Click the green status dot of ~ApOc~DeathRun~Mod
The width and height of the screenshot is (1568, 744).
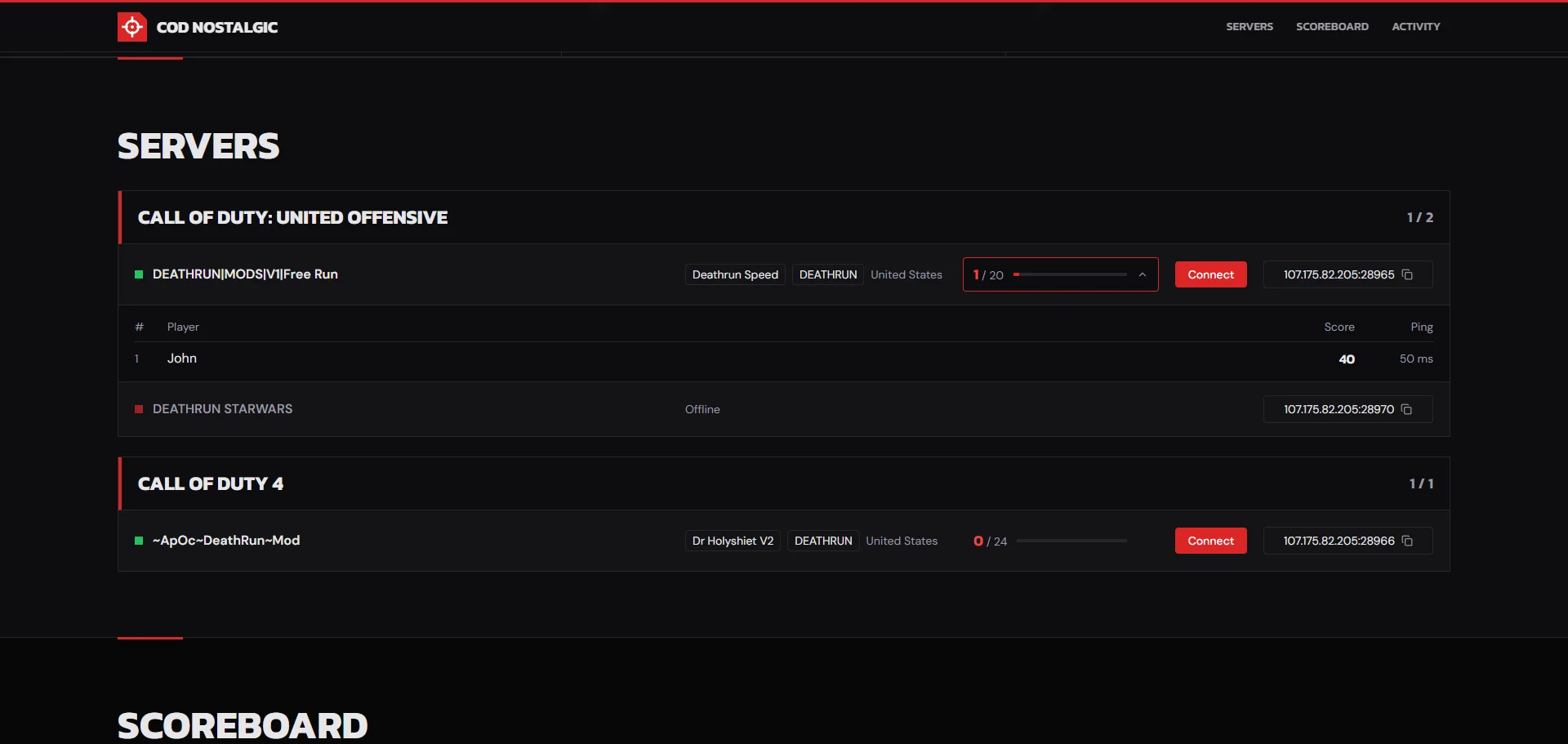point(139,541)
